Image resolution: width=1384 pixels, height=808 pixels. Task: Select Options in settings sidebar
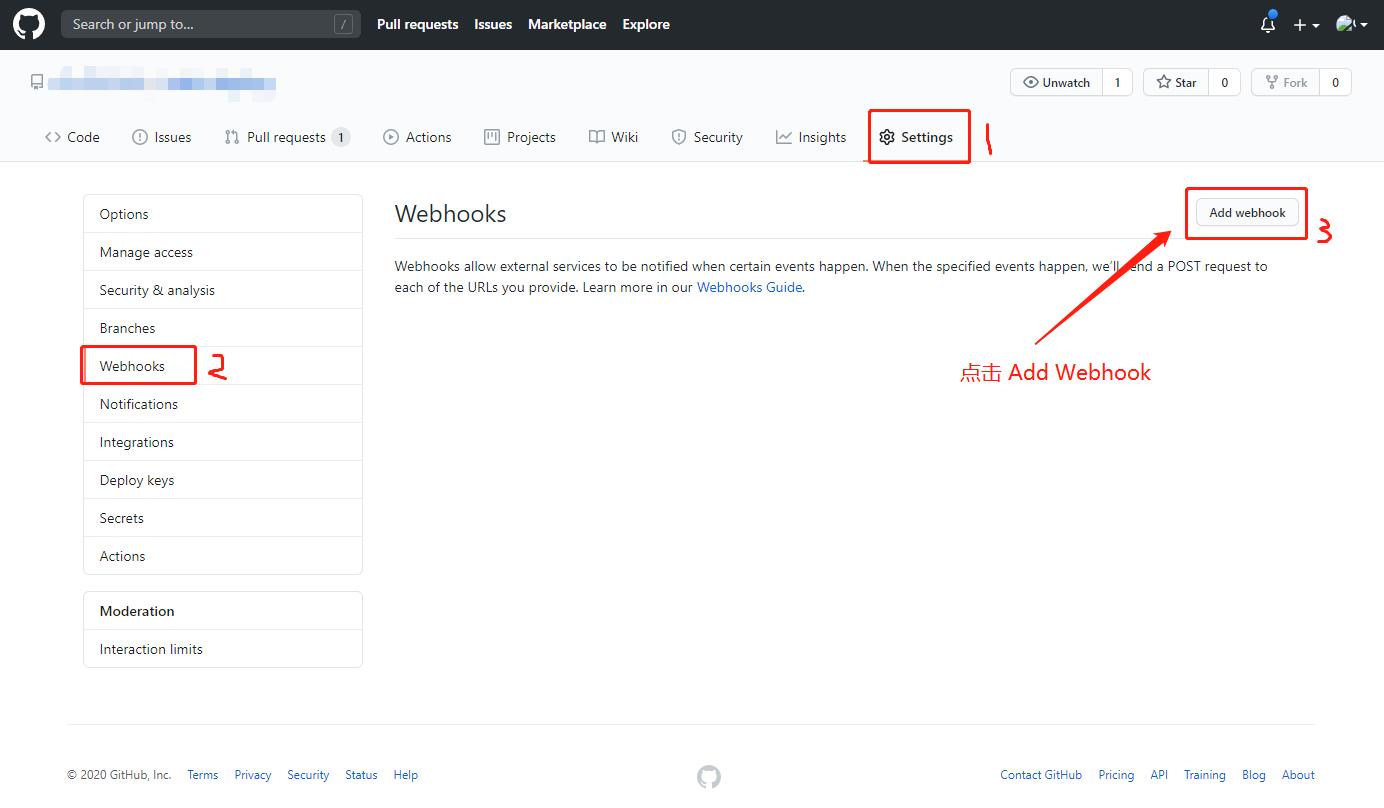[223, 214]
